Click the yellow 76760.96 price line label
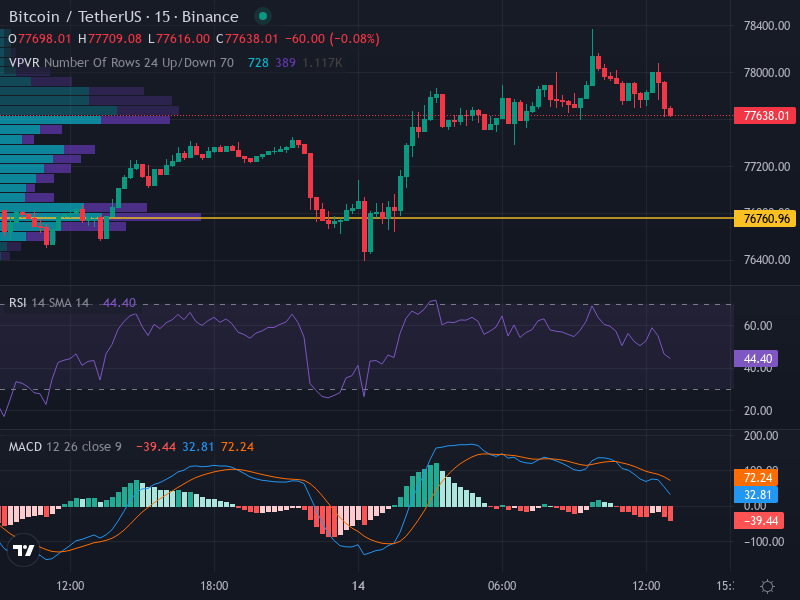Viewport: 800px width, 600px height. 764,219
